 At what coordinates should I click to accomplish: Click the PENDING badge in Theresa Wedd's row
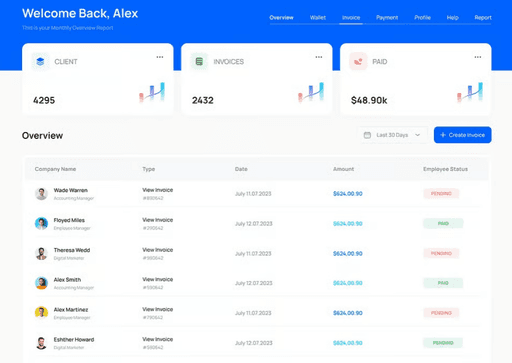(x=441, y=253)
